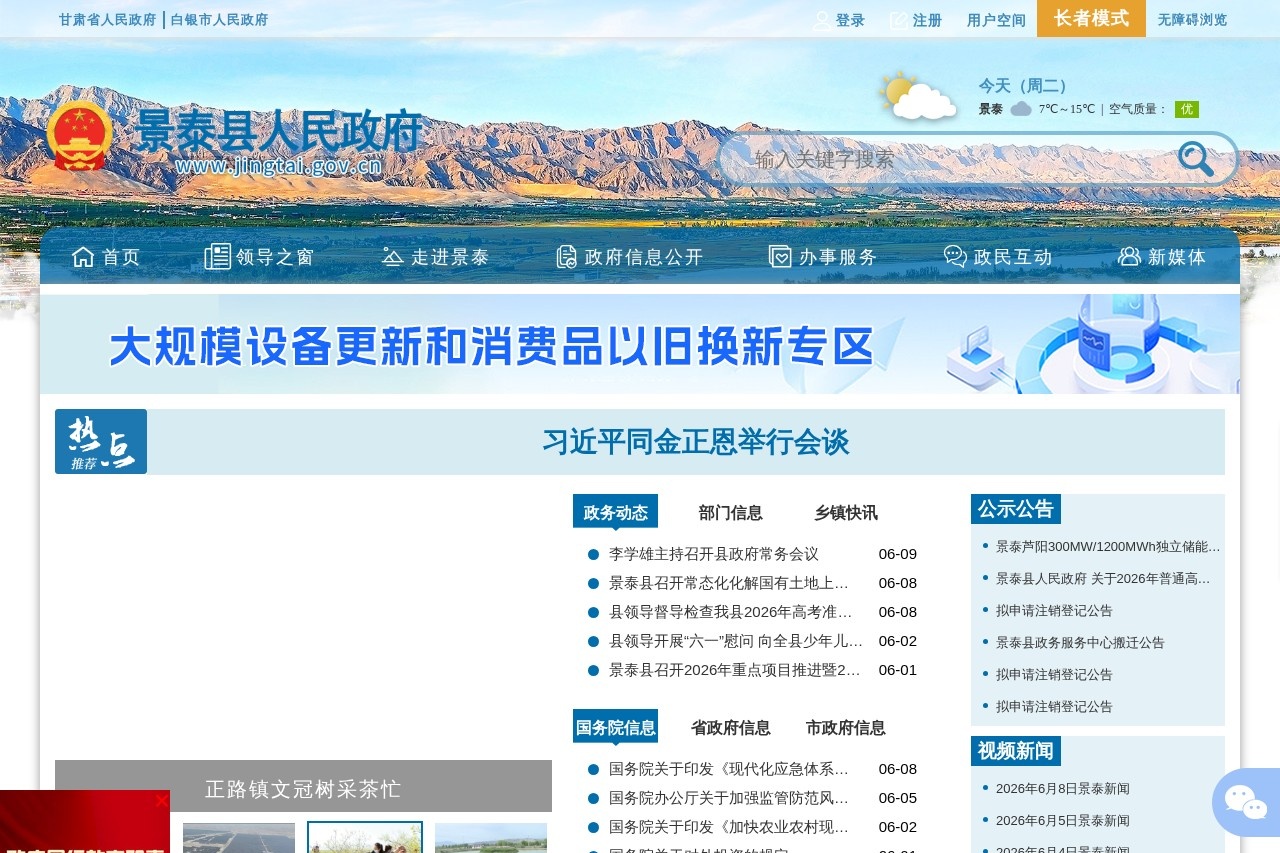
Task: Open the floating WeChat chat icon
Action: (x=1245, y=802)
